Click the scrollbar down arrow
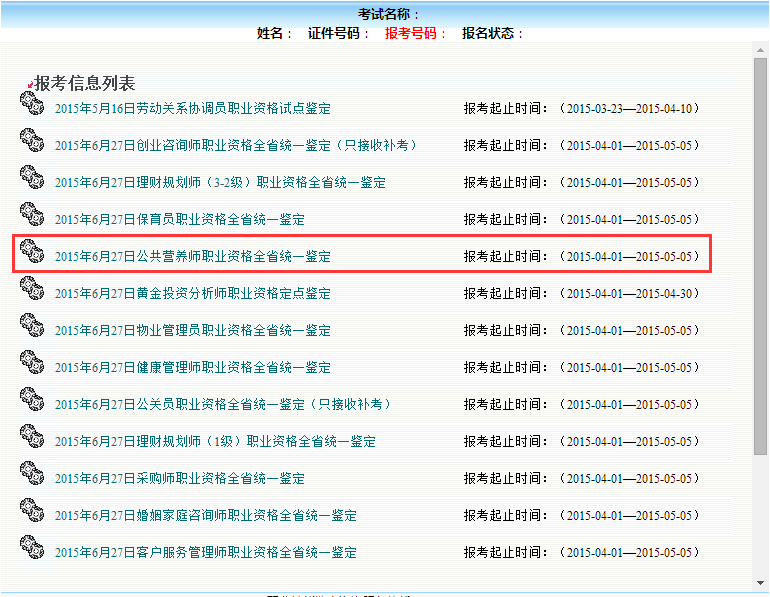Screen dimensions: 770x597 [760, 582]
